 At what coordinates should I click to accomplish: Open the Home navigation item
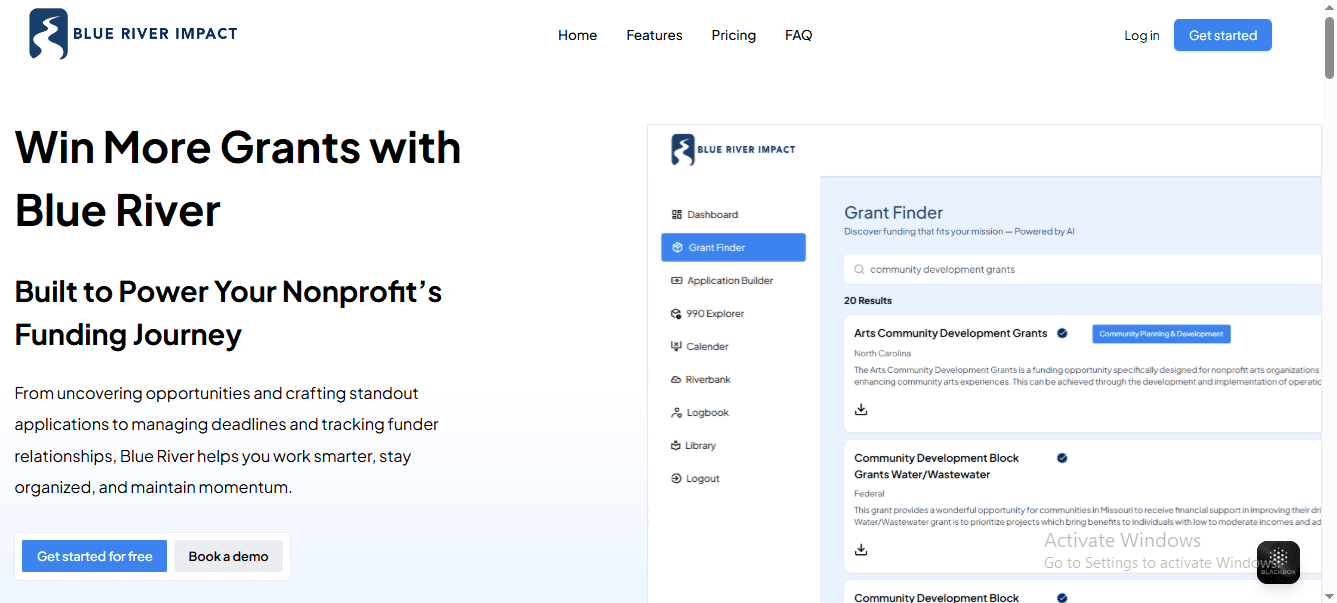(577, 35)
